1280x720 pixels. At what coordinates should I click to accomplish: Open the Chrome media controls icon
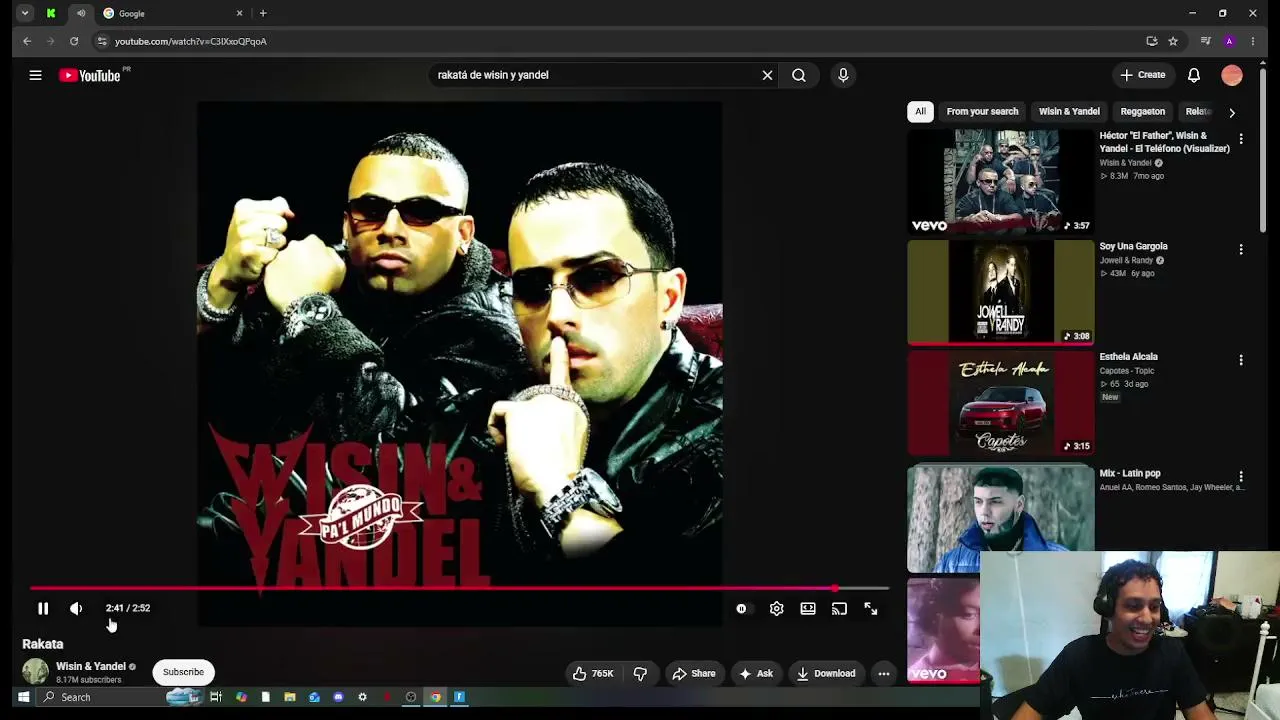click(1205, 41)
